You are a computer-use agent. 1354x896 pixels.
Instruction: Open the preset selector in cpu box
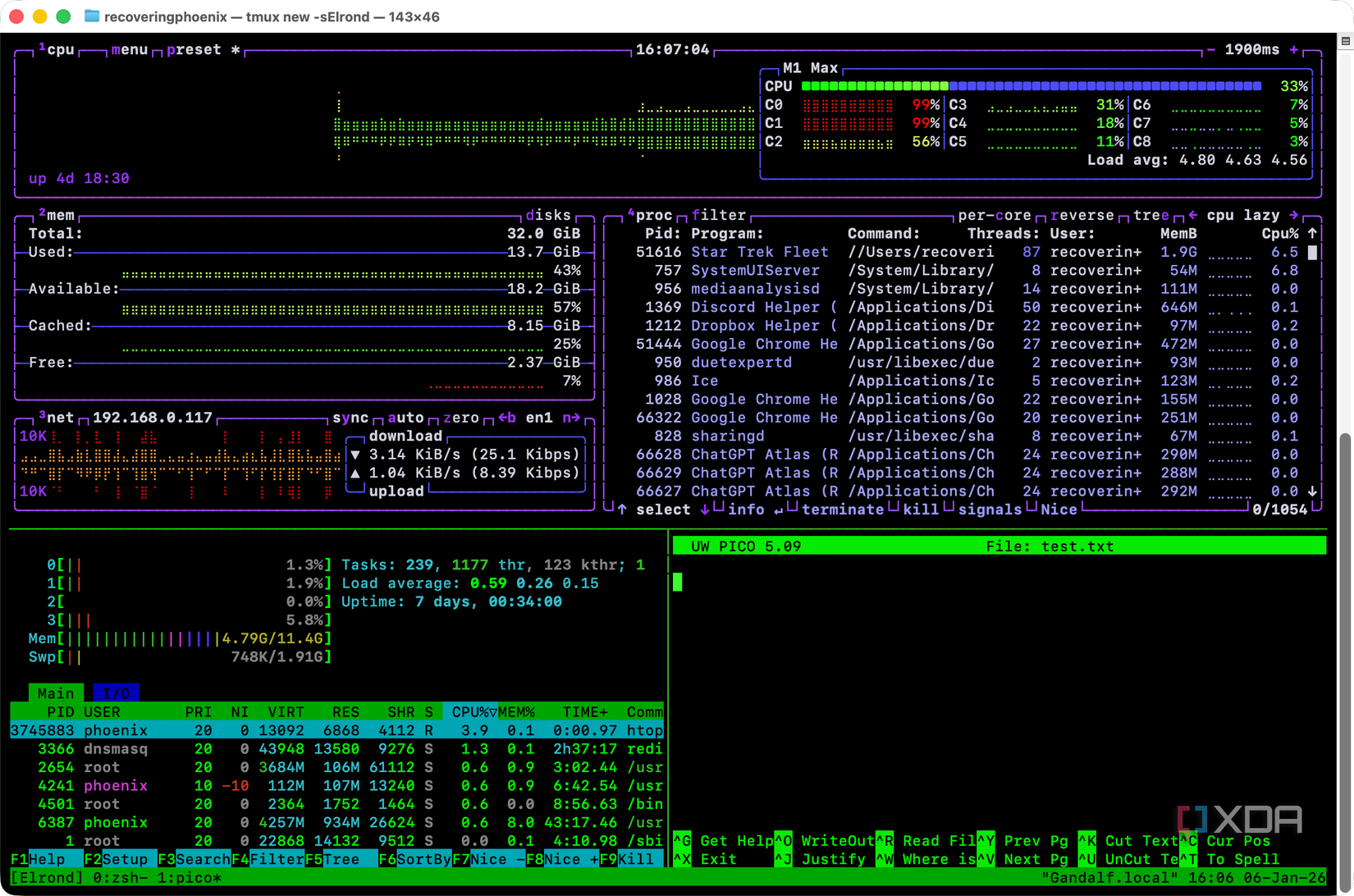194,50
